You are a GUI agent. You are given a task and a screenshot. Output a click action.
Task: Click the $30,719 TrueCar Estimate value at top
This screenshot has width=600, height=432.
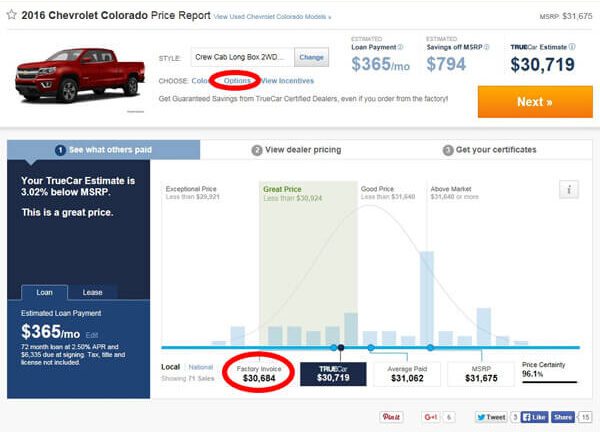[542, 64]
